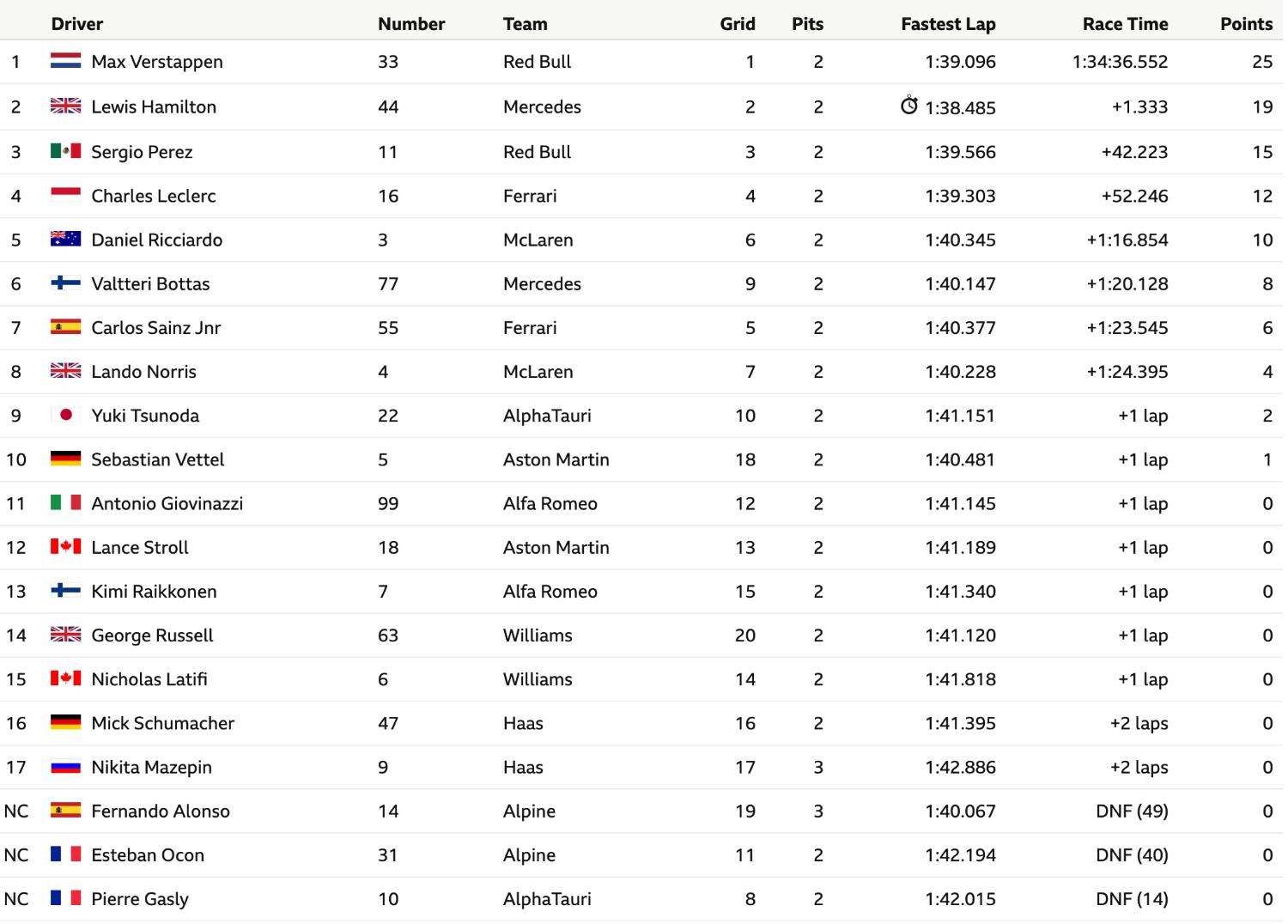Viewport: 1288px width, 924px height.
Task: Click the AlphaTauri team in Pierre Gasly's row
Action: (547, 899)
